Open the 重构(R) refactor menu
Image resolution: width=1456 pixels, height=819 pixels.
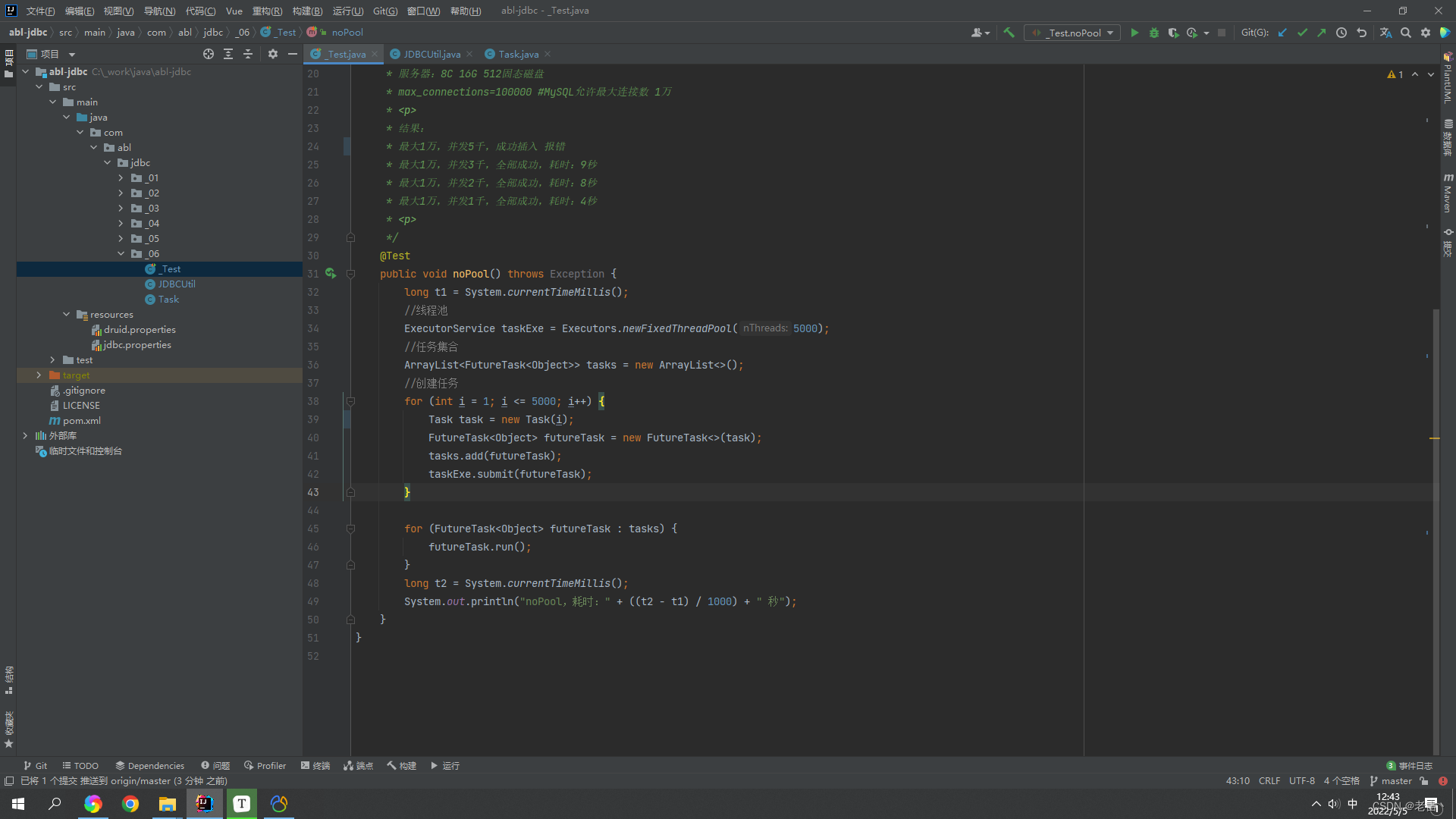pos(267,11)
